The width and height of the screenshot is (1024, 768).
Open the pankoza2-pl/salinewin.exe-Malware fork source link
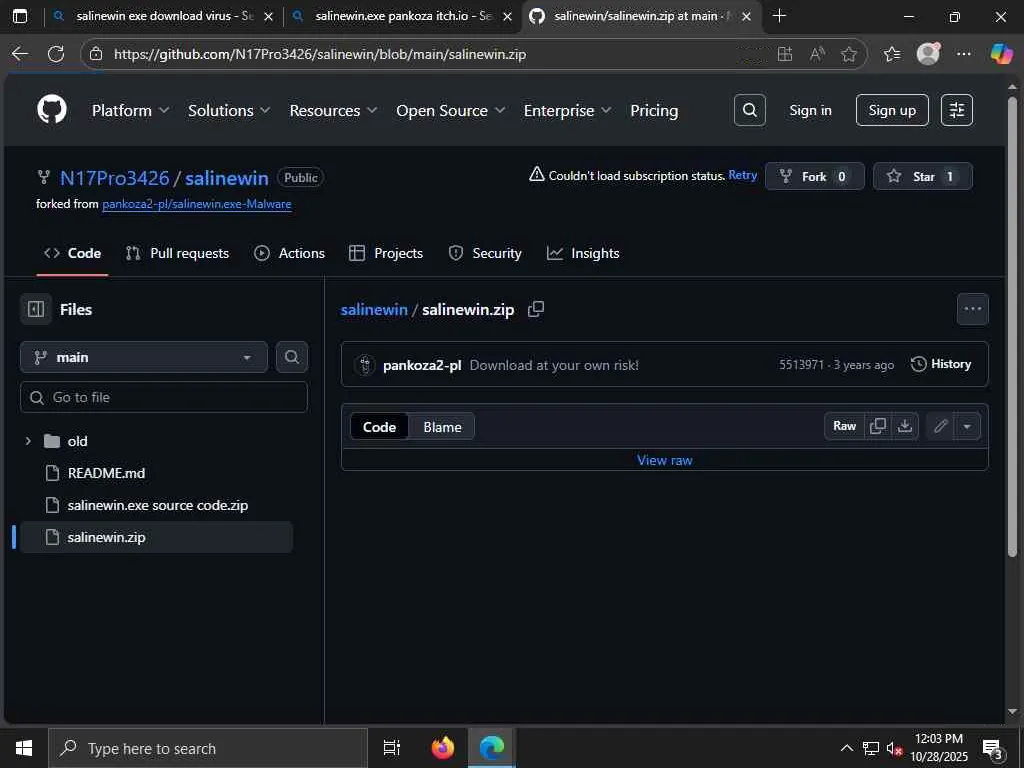197,204
